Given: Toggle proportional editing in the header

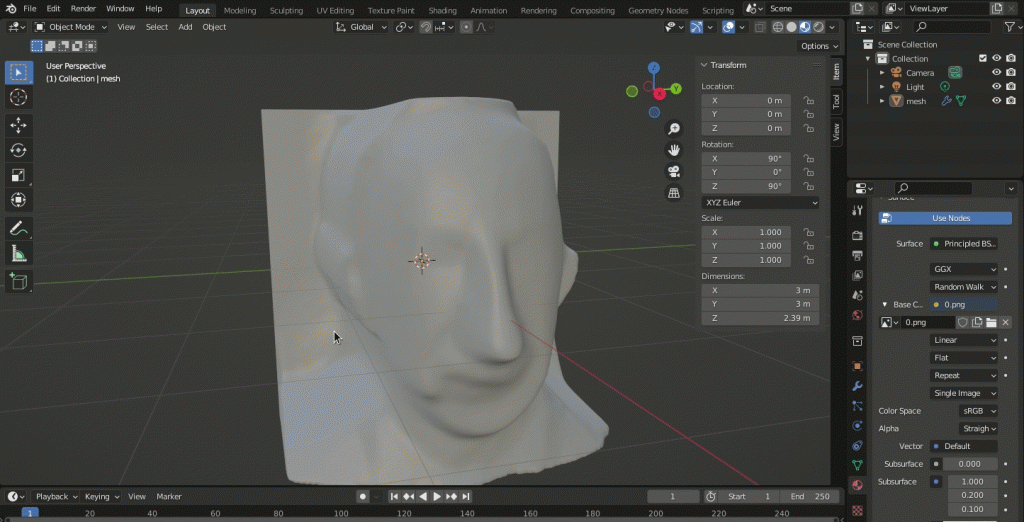Looking at the screenshot, I should click(466, 27).
